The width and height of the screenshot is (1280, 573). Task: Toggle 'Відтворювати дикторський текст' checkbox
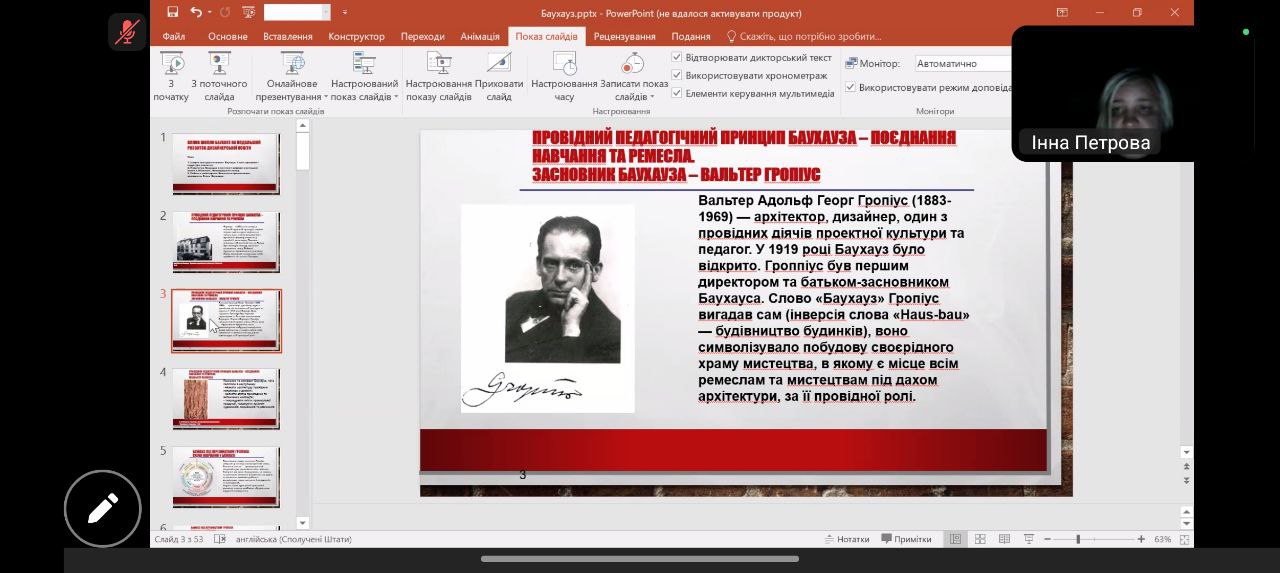click(677, 58)
